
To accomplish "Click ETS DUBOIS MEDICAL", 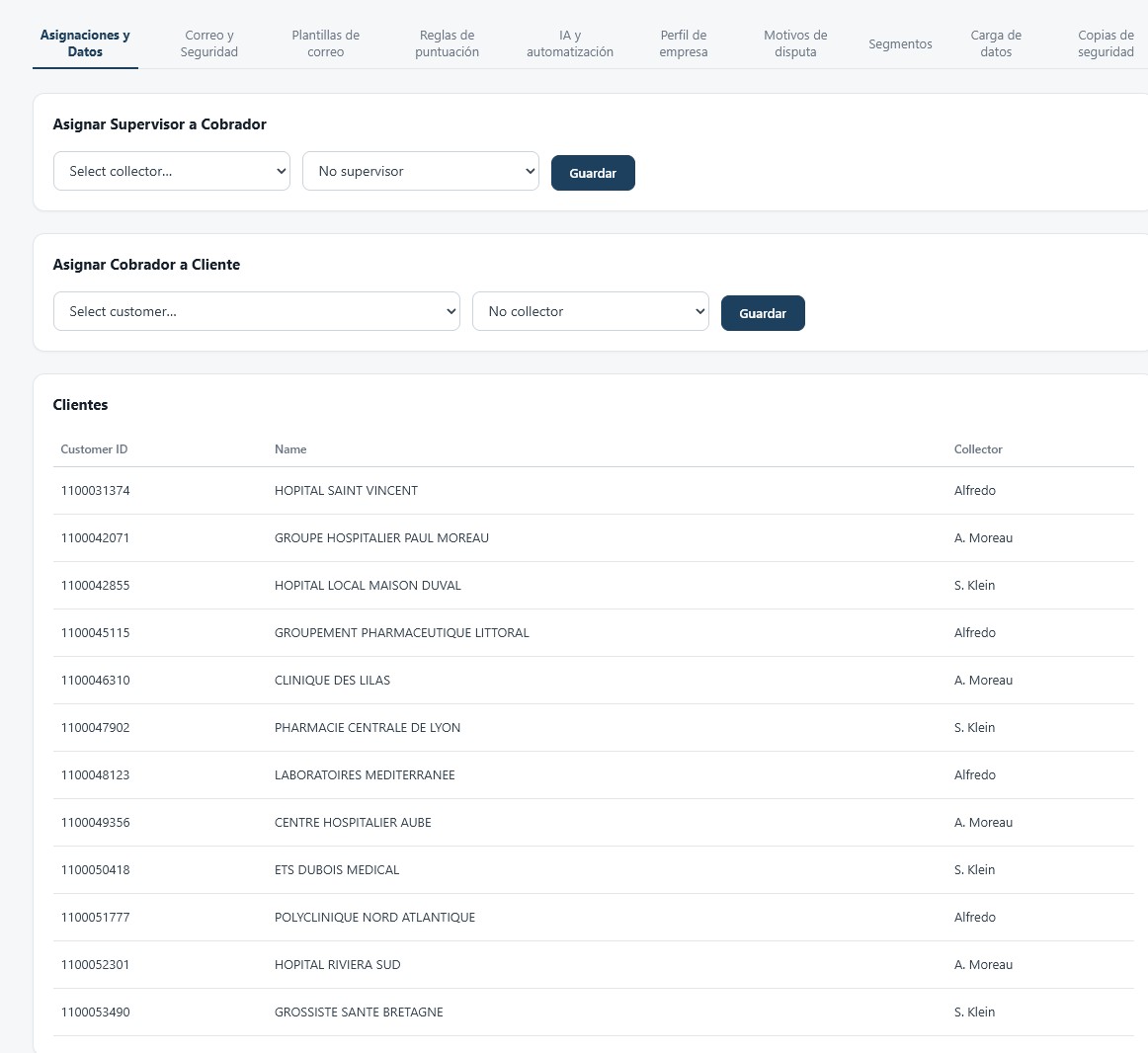I will [337, 869].
